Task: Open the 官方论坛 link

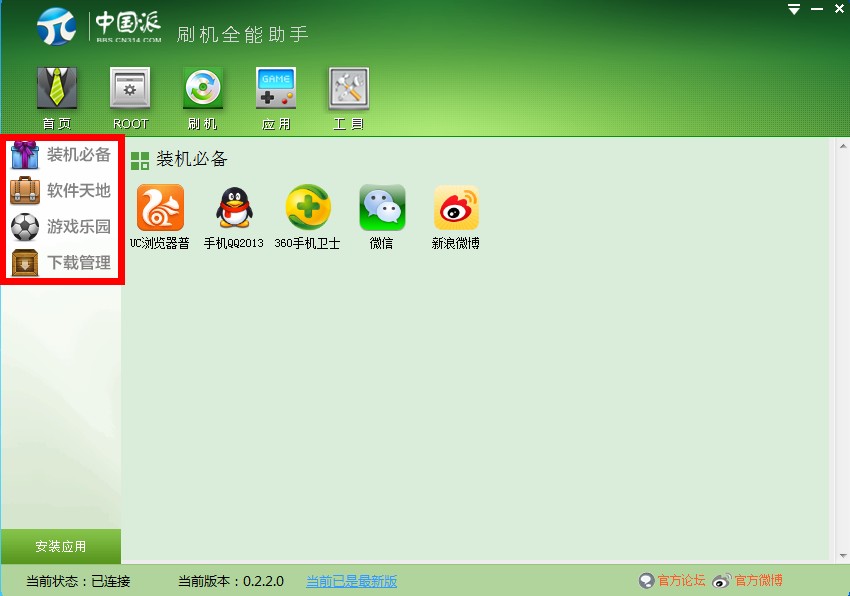Action: coord(681,580)
